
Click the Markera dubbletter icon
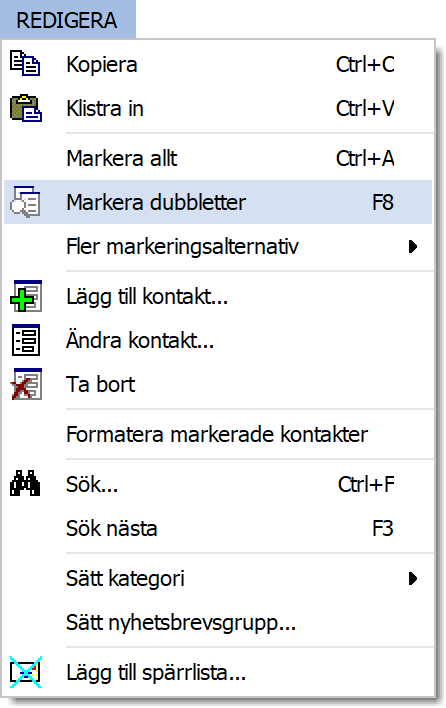[x=25, y=202]
